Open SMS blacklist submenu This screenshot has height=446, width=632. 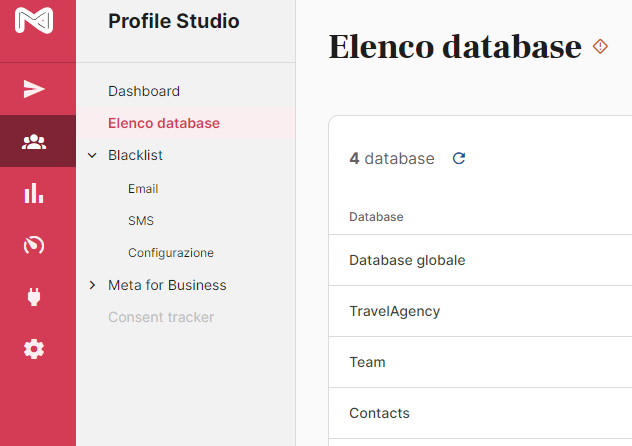click(141, 221)
